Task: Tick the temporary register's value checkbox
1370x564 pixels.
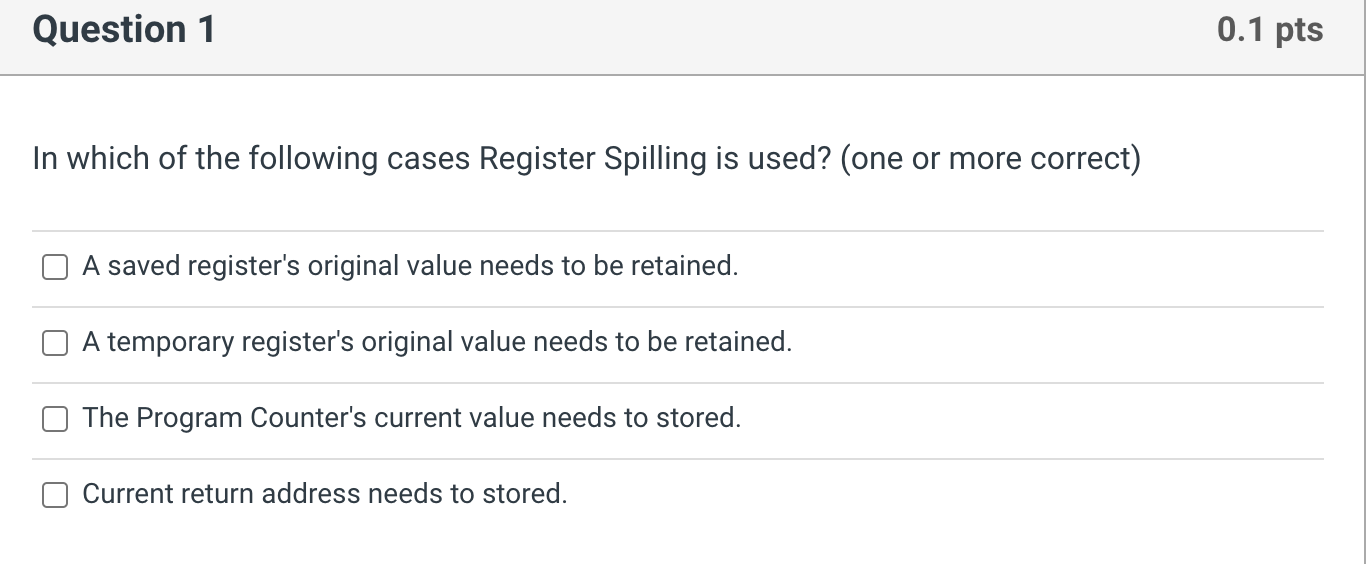Action: pyautogui.click(x=55, y=343)
